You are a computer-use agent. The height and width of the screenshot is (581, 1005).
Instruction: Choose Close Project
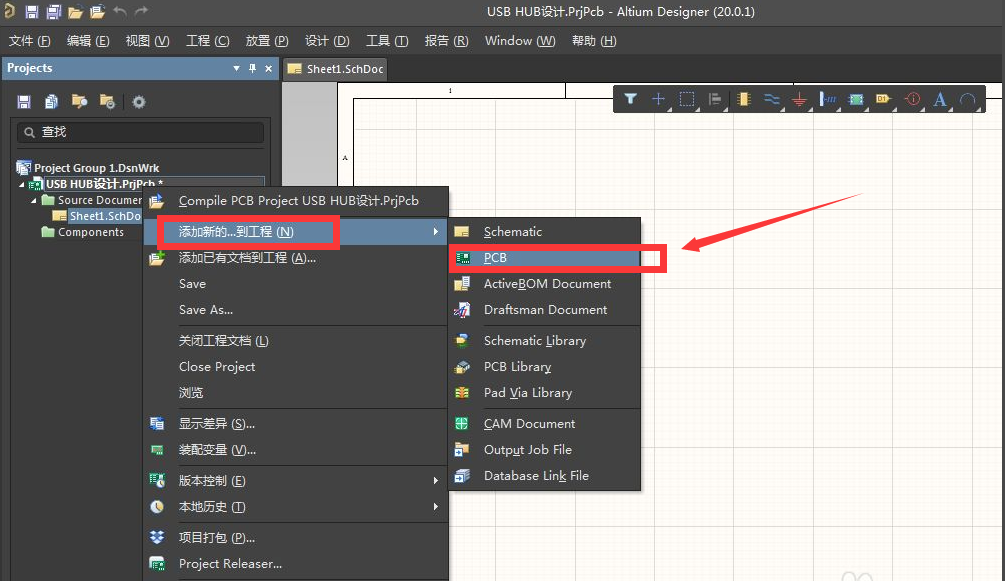tap(296, 367)
